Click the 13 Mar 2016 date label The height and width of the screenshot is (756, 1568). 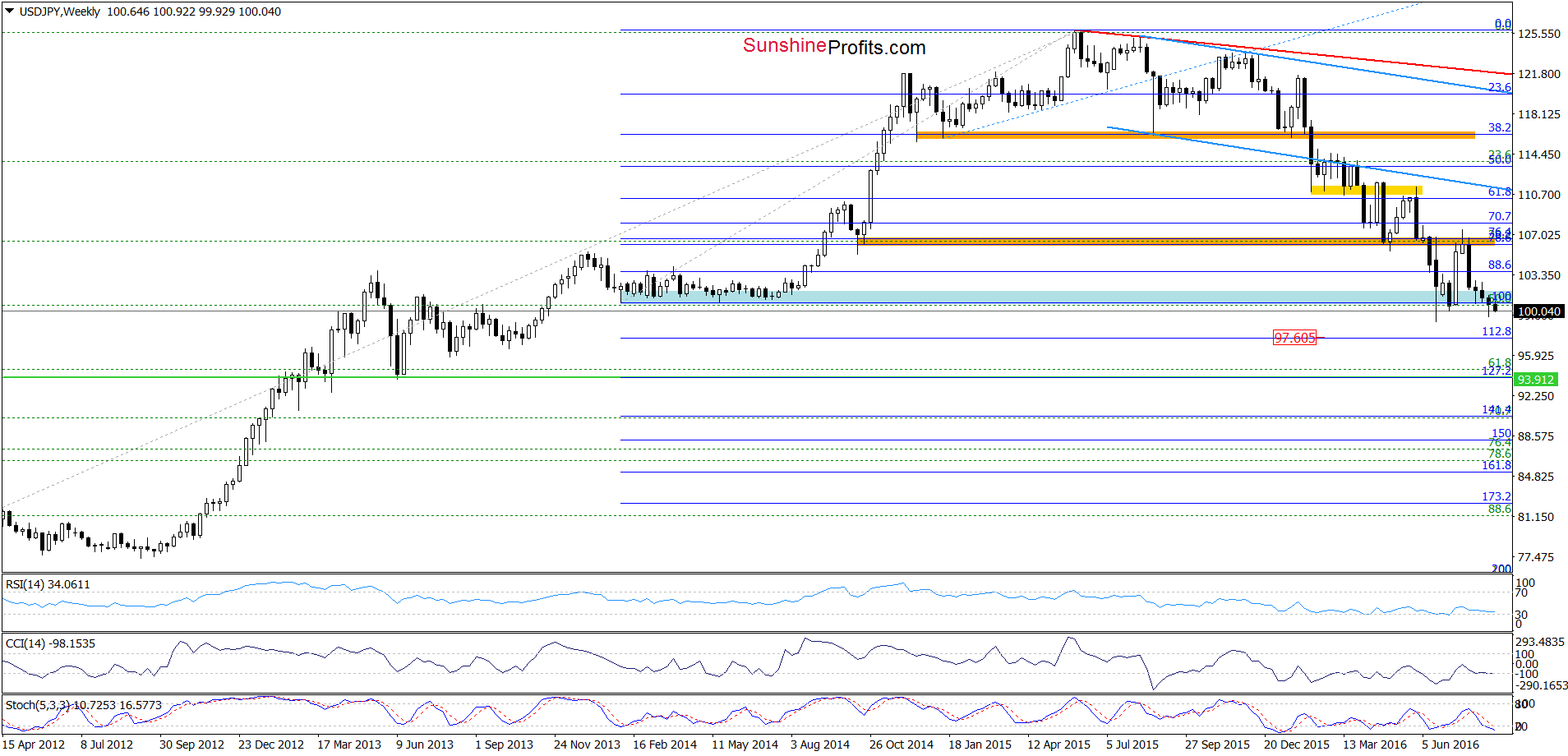point(1375,744)
